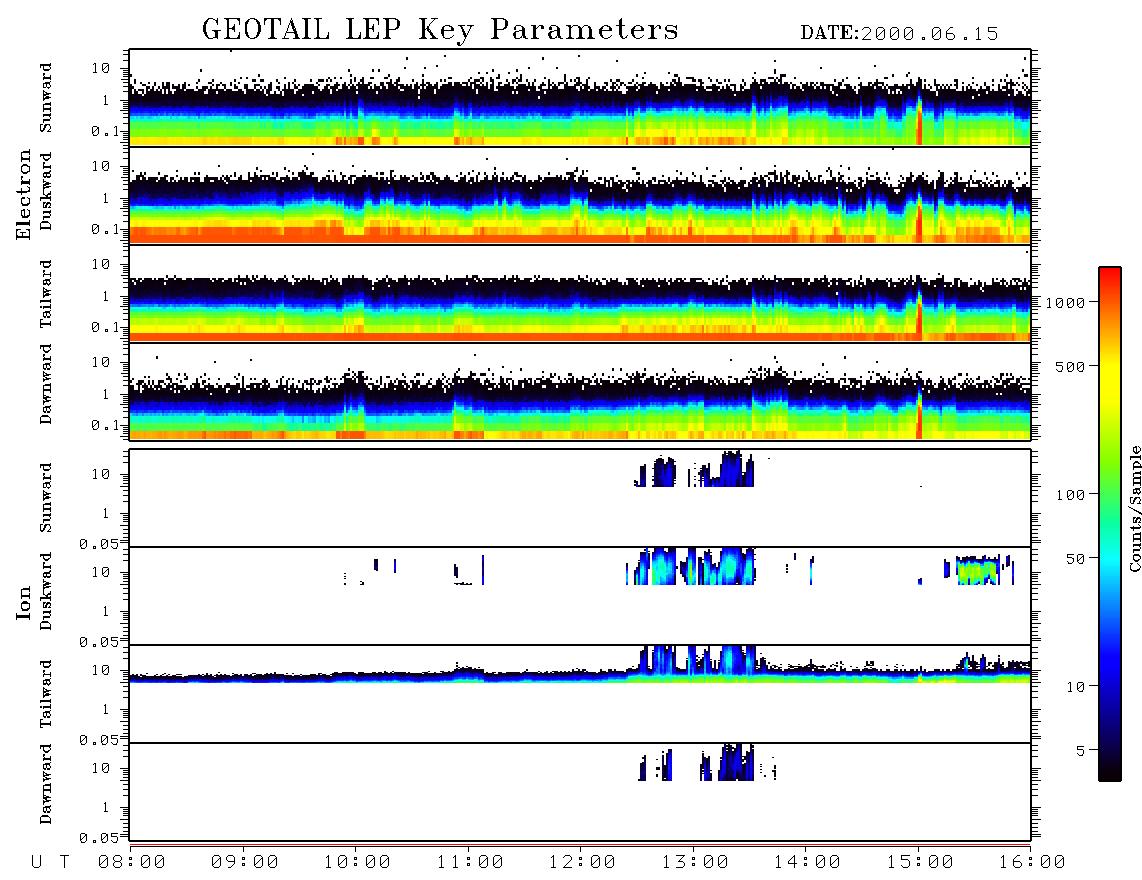
Task: Select the "10:00" time tick label
Action: 358,863
